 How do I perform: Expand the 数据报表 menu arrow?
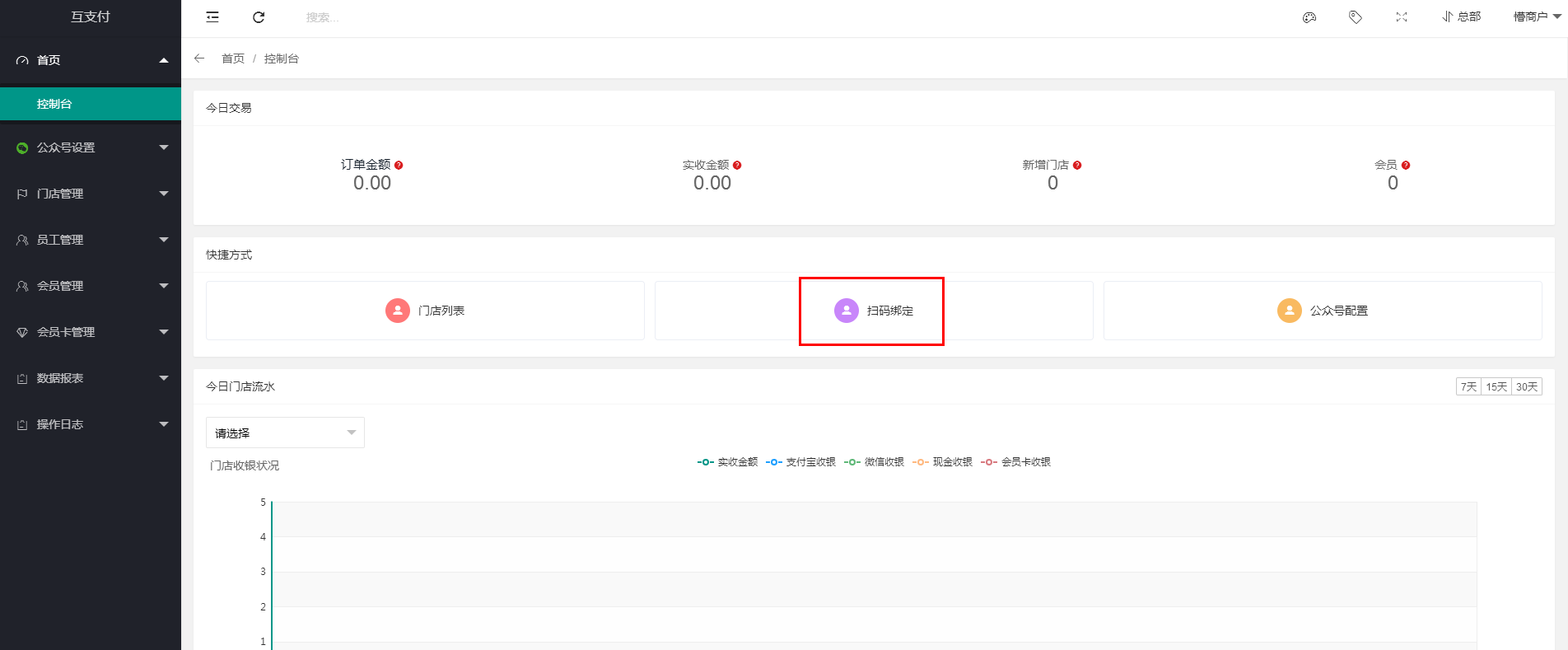point(164,378)
